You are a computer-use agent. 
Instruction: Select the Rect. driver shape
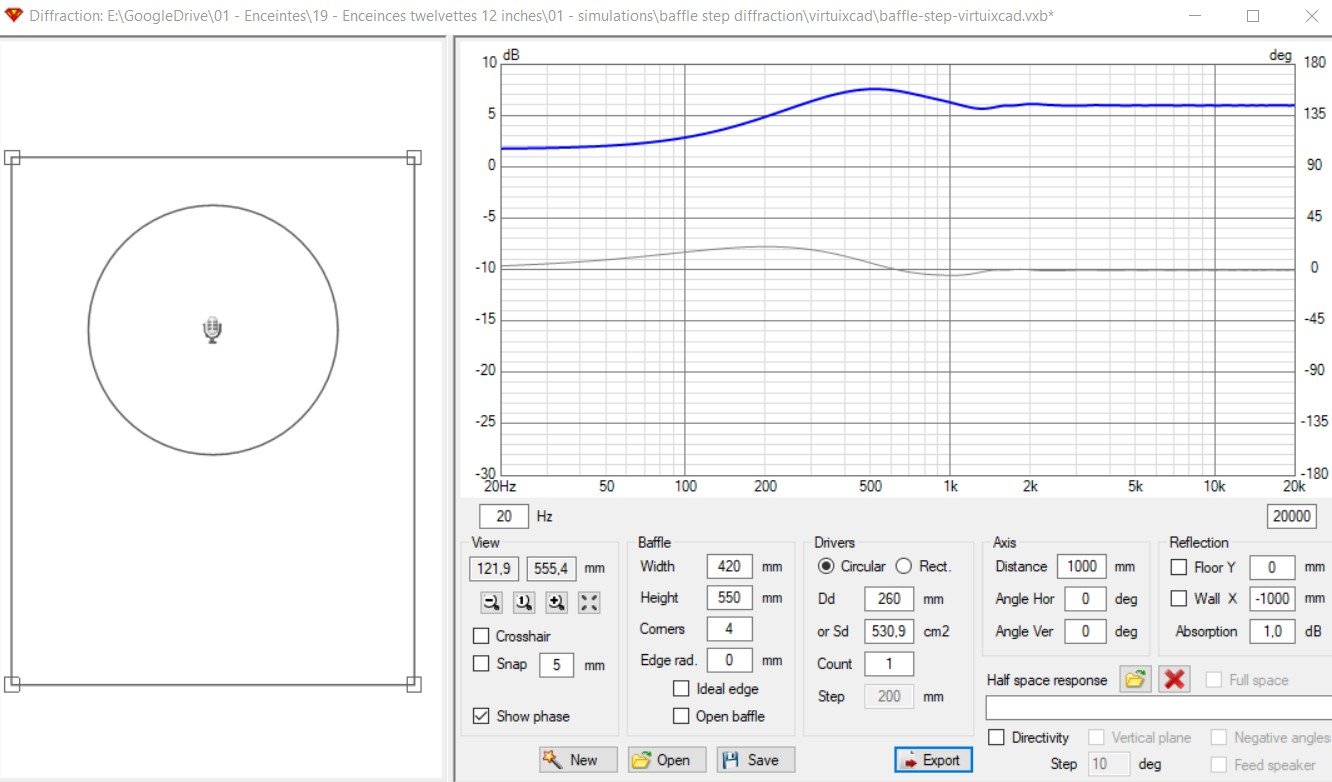click(x=904, y=566)
